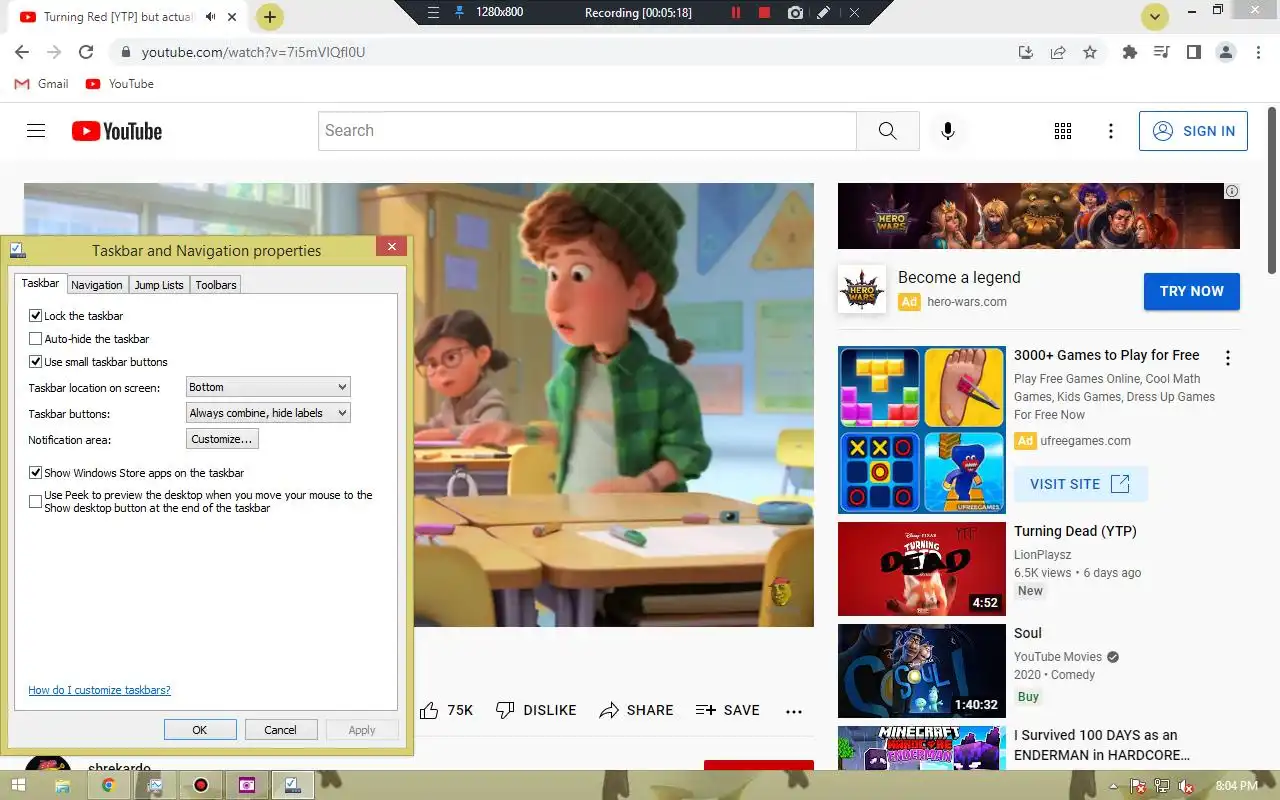Open the Chrome three-dot menu

[1256, 52]
